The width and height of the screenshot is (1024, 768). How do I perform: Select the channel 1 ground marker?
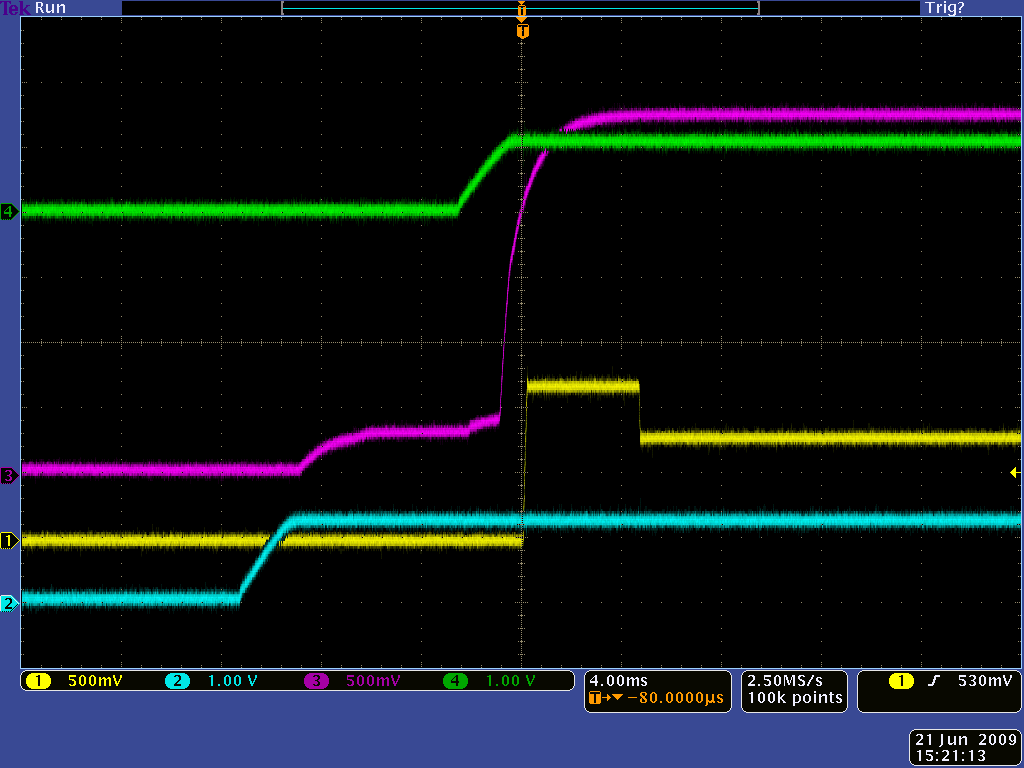click(9, 541)
